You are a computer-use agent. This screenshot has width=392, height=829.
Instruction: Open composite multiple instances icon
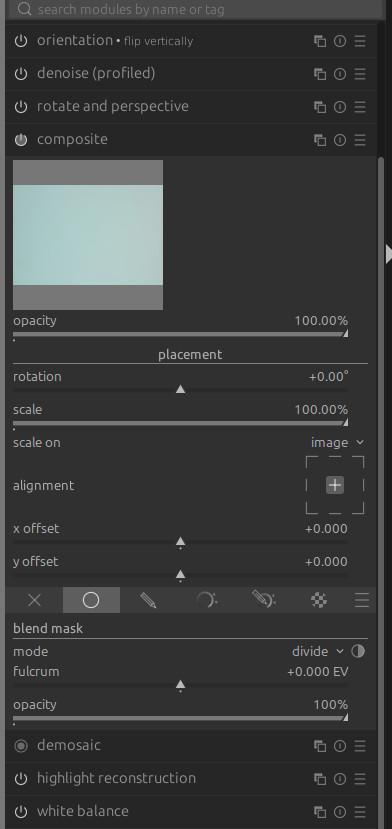click(320, 140)
